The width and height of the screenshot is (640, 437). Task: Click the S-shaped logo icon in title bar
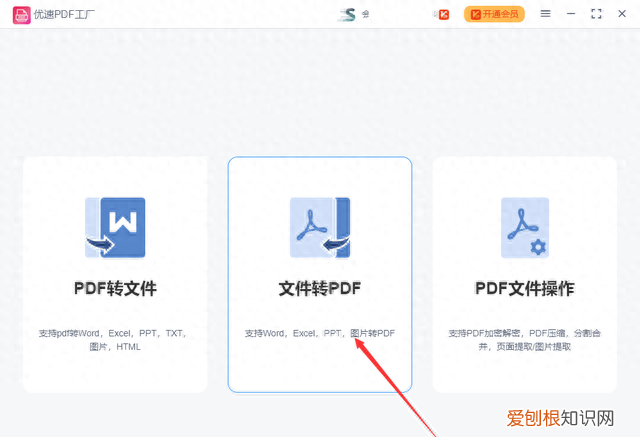click(x=348, y=15)
